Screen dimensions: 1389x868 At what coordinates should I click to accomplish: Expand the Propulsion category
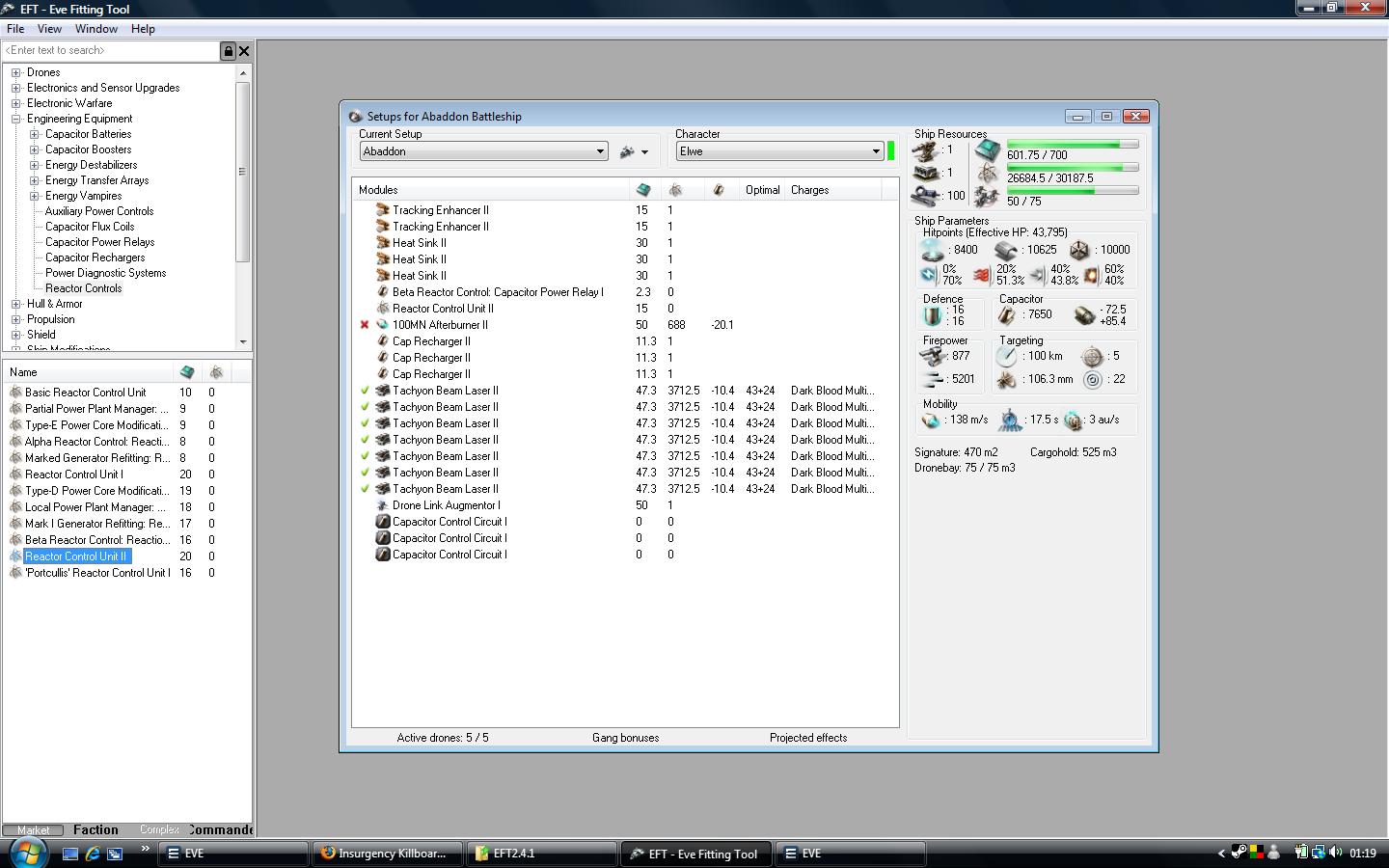(15, 319)
